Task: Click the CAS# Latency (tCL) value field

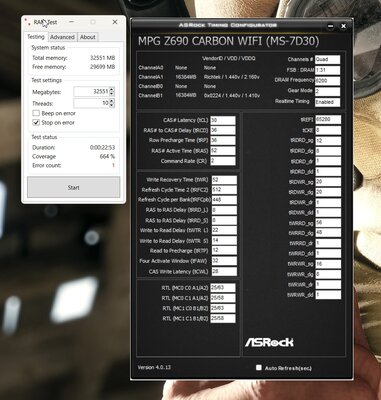Action: pos(223,120)
